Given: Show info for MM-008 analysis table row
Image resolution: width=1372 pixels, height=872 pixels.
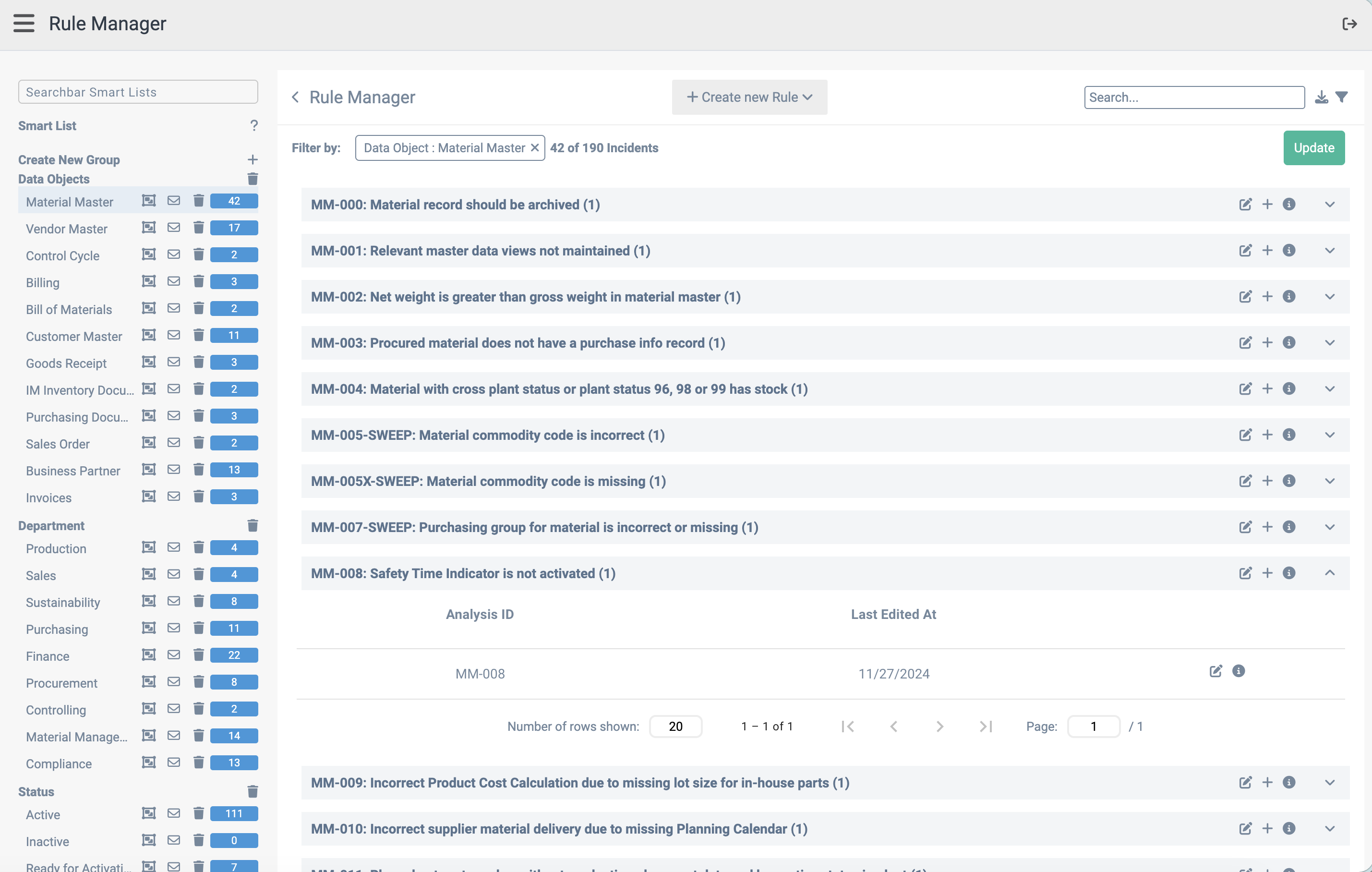Looking at the screenshot, I should pyautogui.click(x=1238, y=671).
